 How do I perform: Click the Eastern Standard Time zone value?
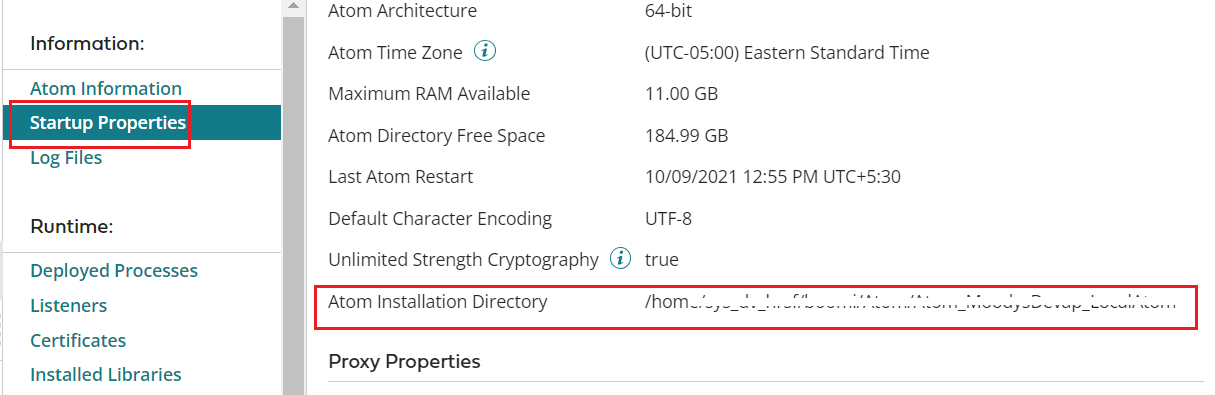pyautogui.click(x=787, y=53)
